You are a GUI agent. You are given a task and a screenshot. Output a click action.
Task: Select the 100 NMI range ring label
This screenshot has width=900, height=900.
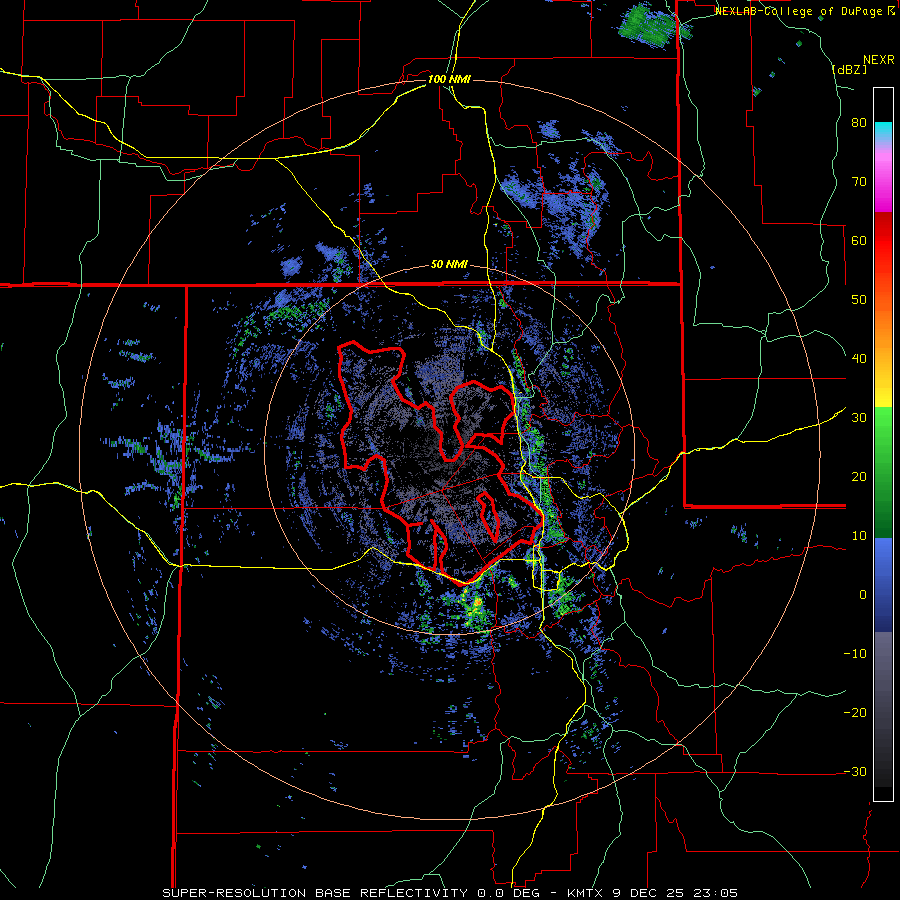click(x=449, y=79)
